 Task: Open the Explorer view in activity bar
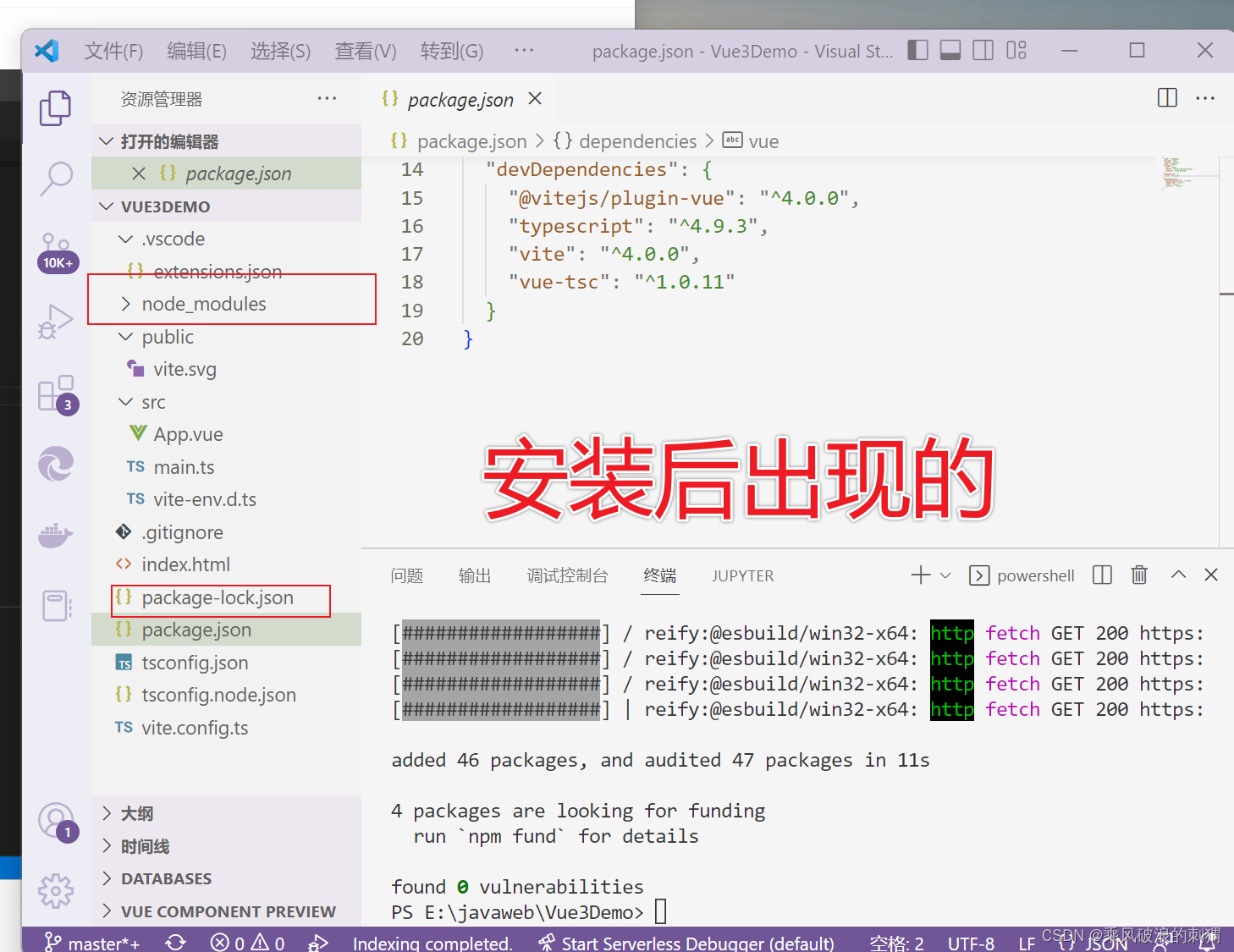(x=56, y=108)
